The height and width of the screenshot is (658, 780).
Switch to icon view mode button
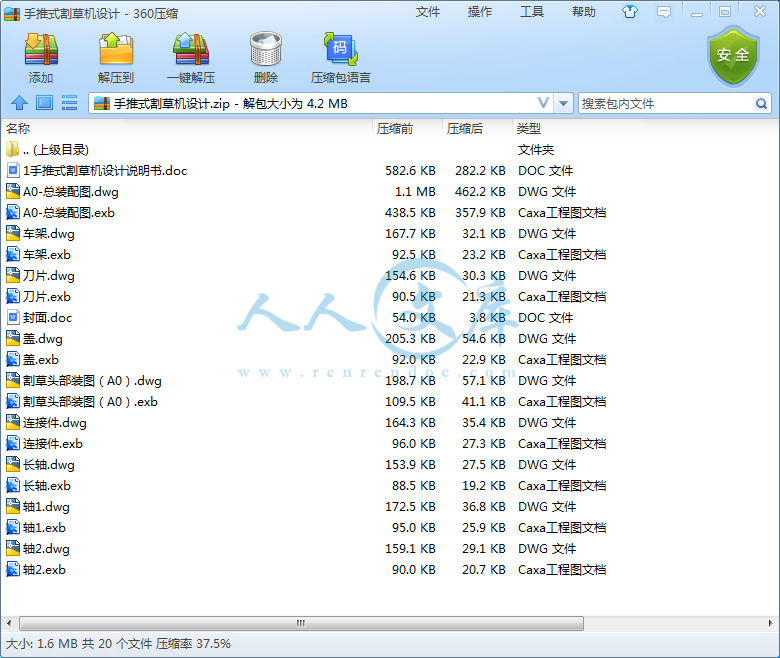coord(44,103)
